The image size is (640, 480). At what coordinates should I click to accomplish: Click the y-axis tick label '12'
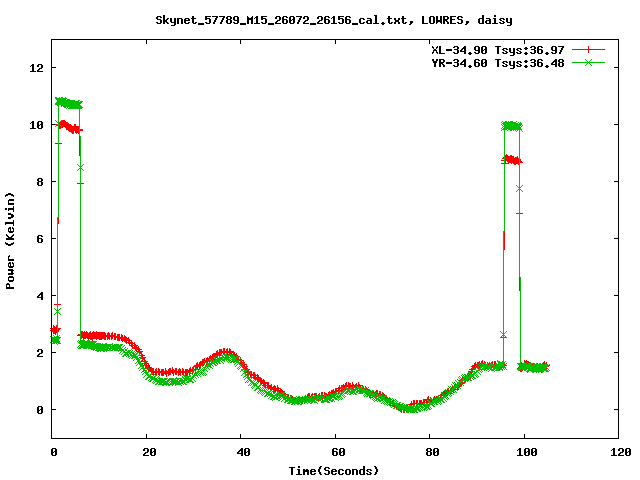pos(36,68)
